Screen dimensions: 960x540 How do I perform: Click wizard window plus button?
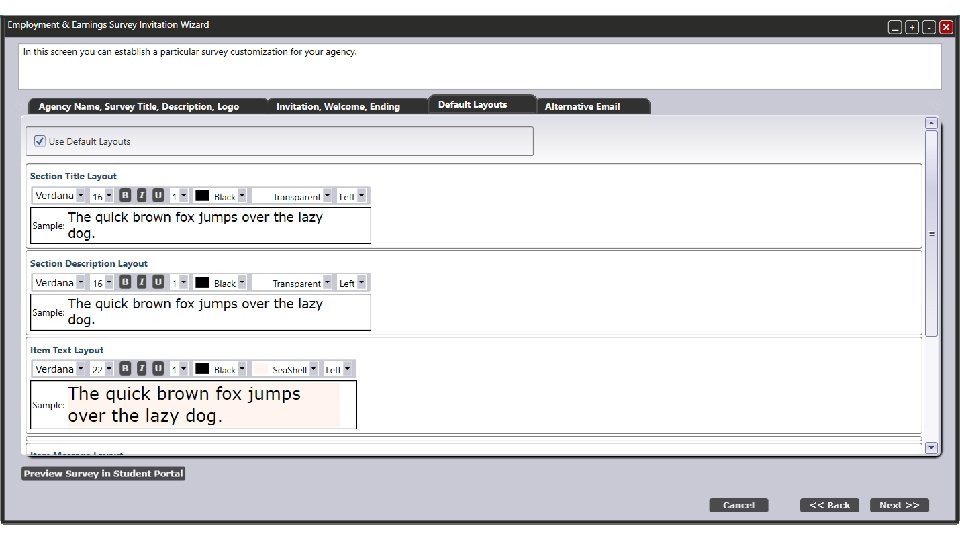[x=912, y=27]
